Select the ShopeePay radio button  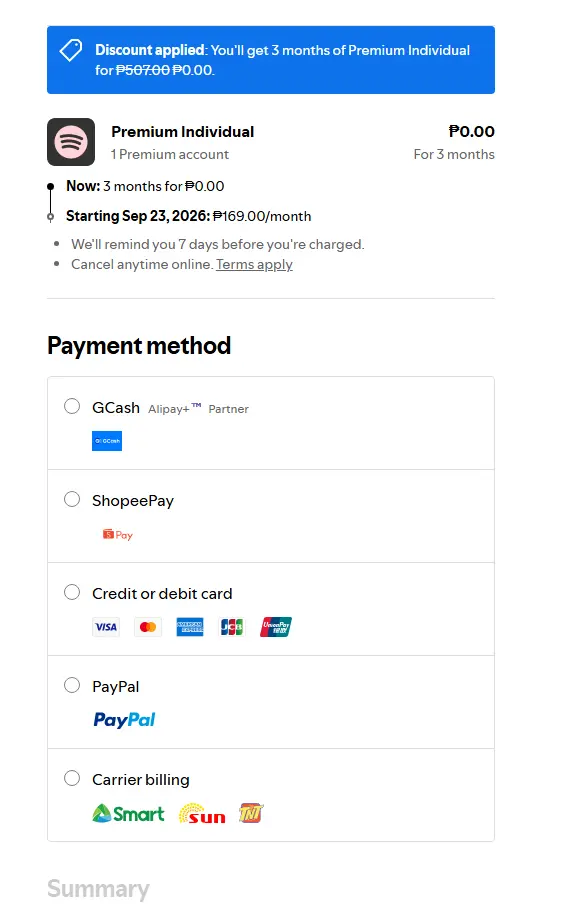point(72,499)
